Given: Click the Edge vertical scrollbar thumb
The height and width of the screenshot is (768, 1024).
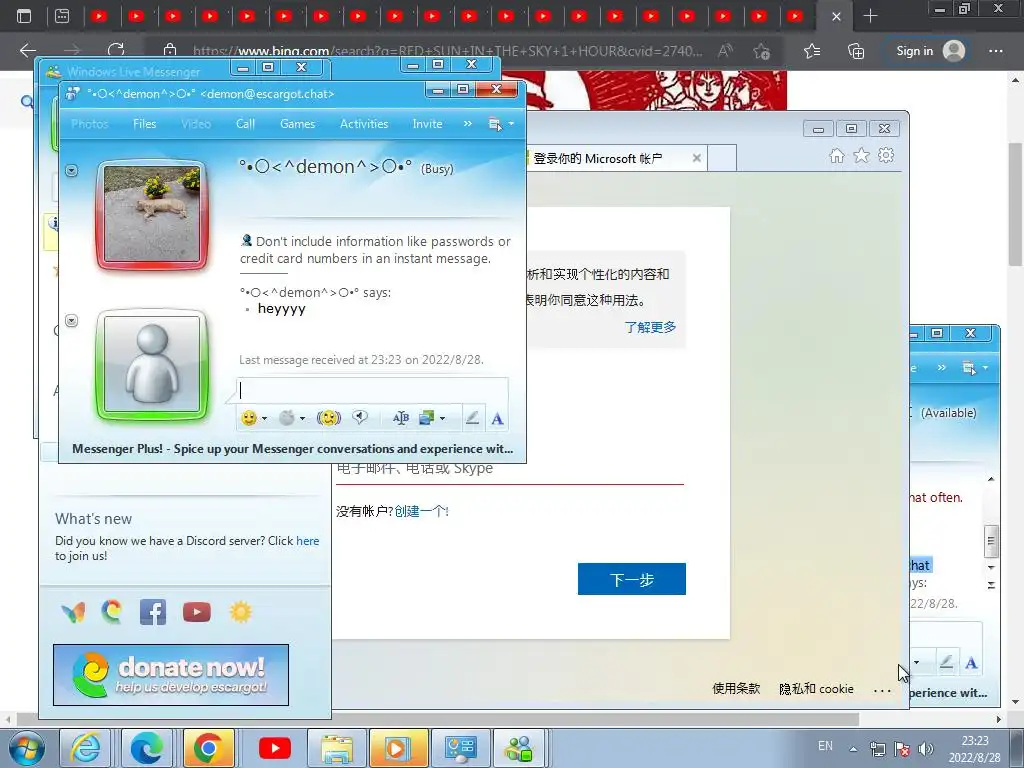Looking at the screenshot, I should (x=1016, y=204).
